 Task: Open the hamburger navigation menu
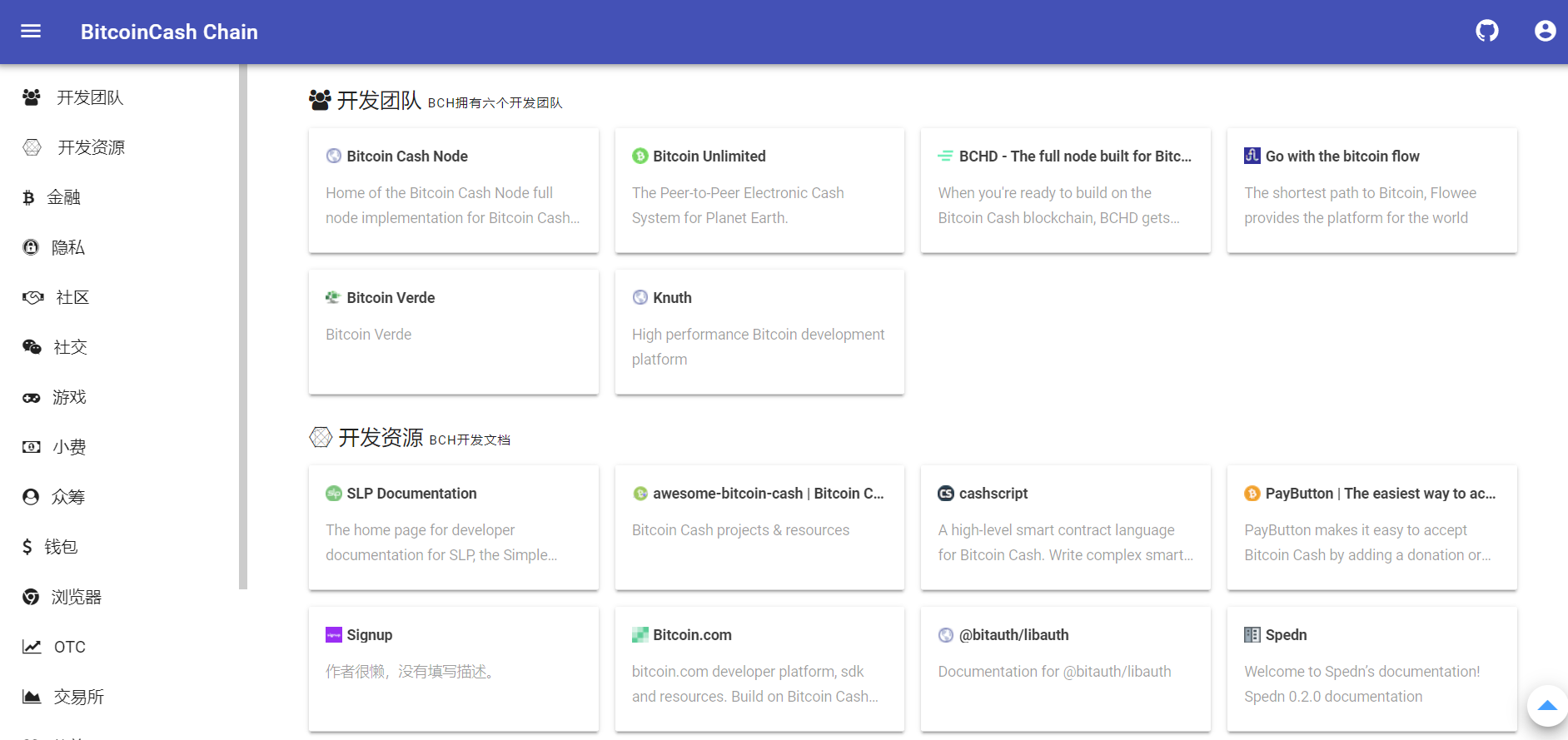(x=31, y=32)
